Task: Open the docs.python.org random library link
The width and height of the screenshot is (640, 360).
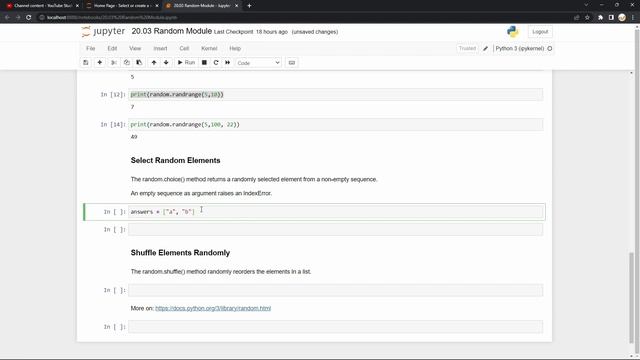Action: click(x=213, y=308)
